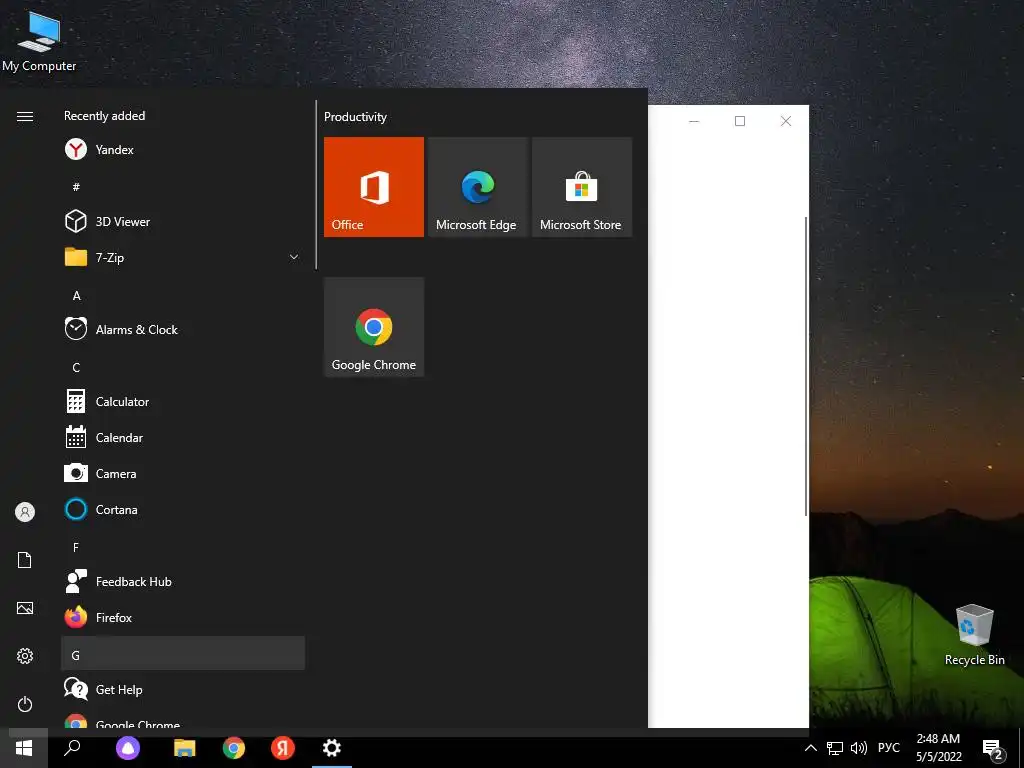
Task: Select Recycle Bin desktop icon
Action: (x=974, y=635)
